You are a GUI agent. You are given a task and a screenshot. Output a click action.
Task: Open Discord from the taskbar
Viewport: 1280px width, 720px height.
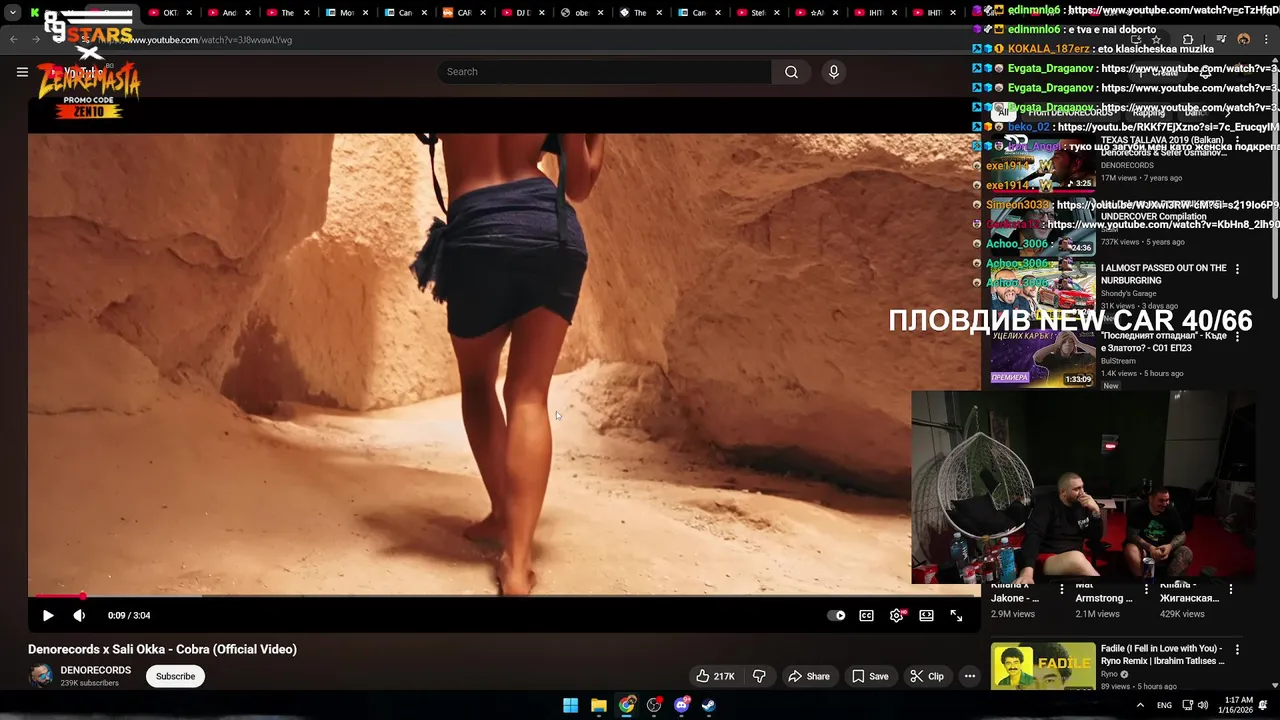(682, 705)
